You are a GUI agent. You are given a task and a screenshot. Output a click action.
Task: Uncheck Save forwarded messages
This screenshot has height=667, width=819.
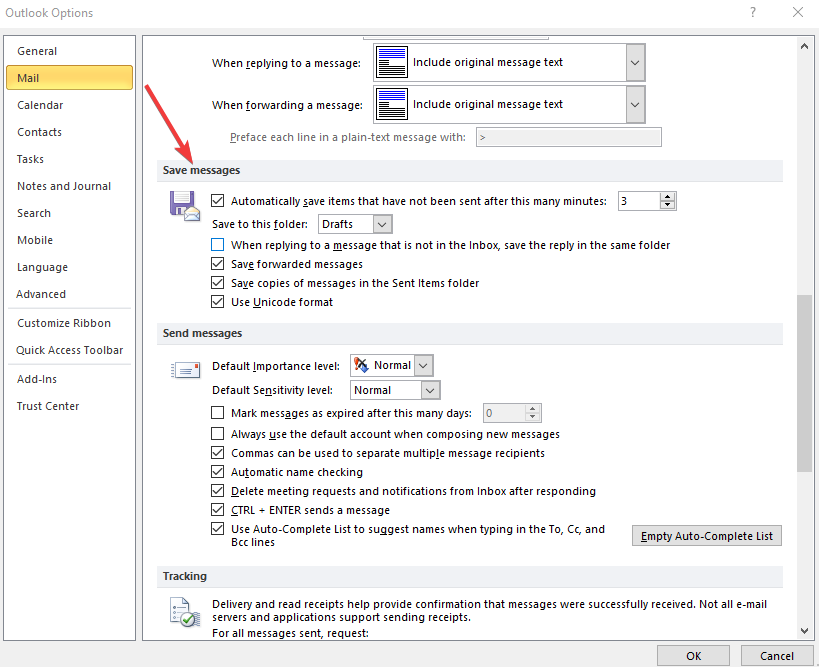pyautogui.click(x=218, y=264)
